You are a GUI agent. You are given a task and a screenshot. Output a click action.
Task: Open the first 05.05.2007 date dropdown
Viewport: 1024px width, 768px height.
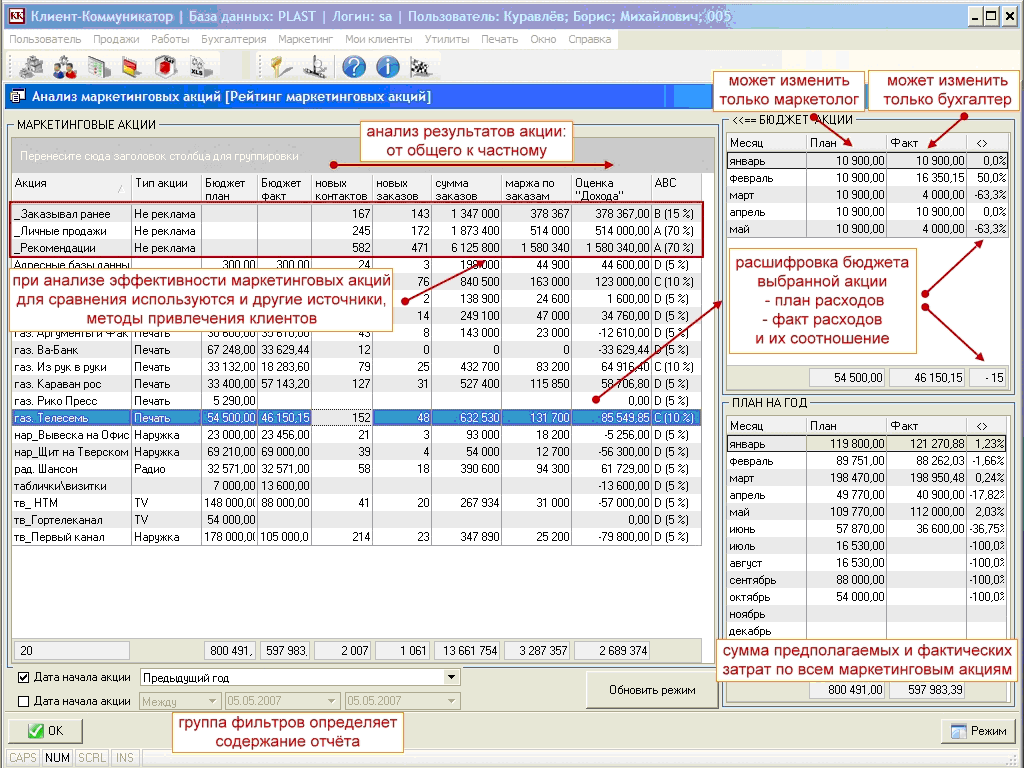pos(332,701)
